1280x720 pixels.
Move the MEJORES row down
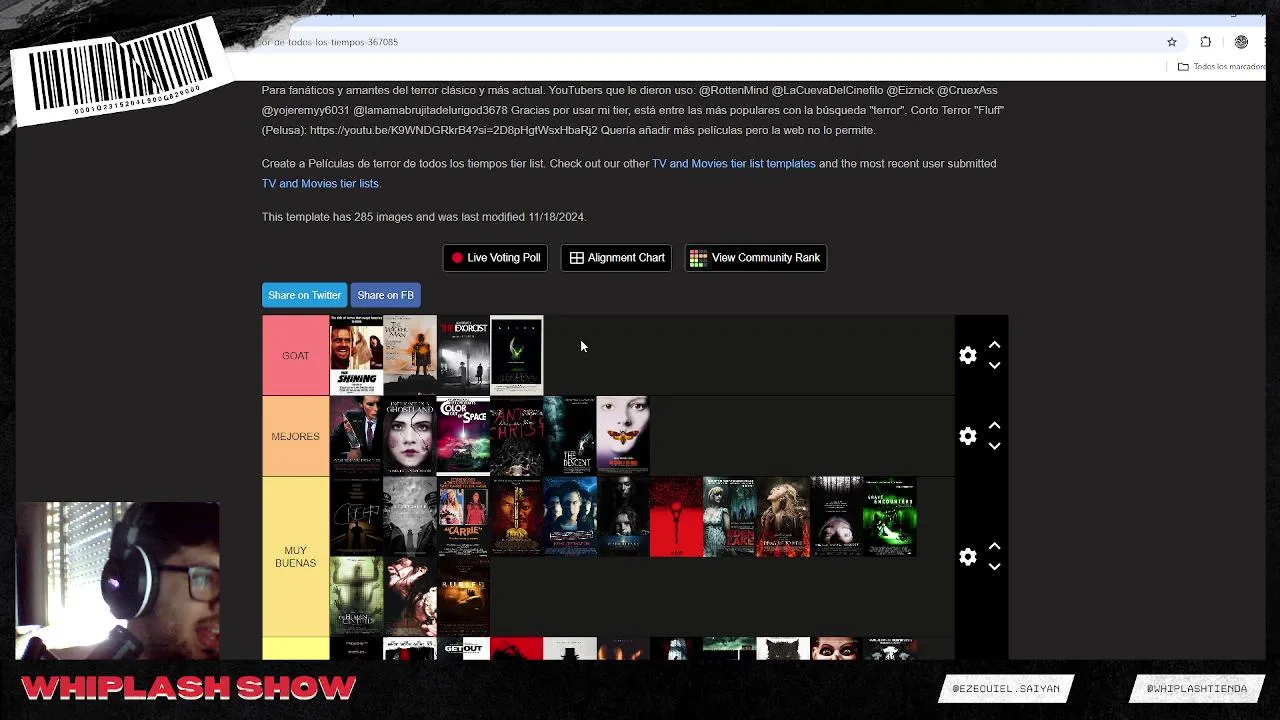point(994,446)
